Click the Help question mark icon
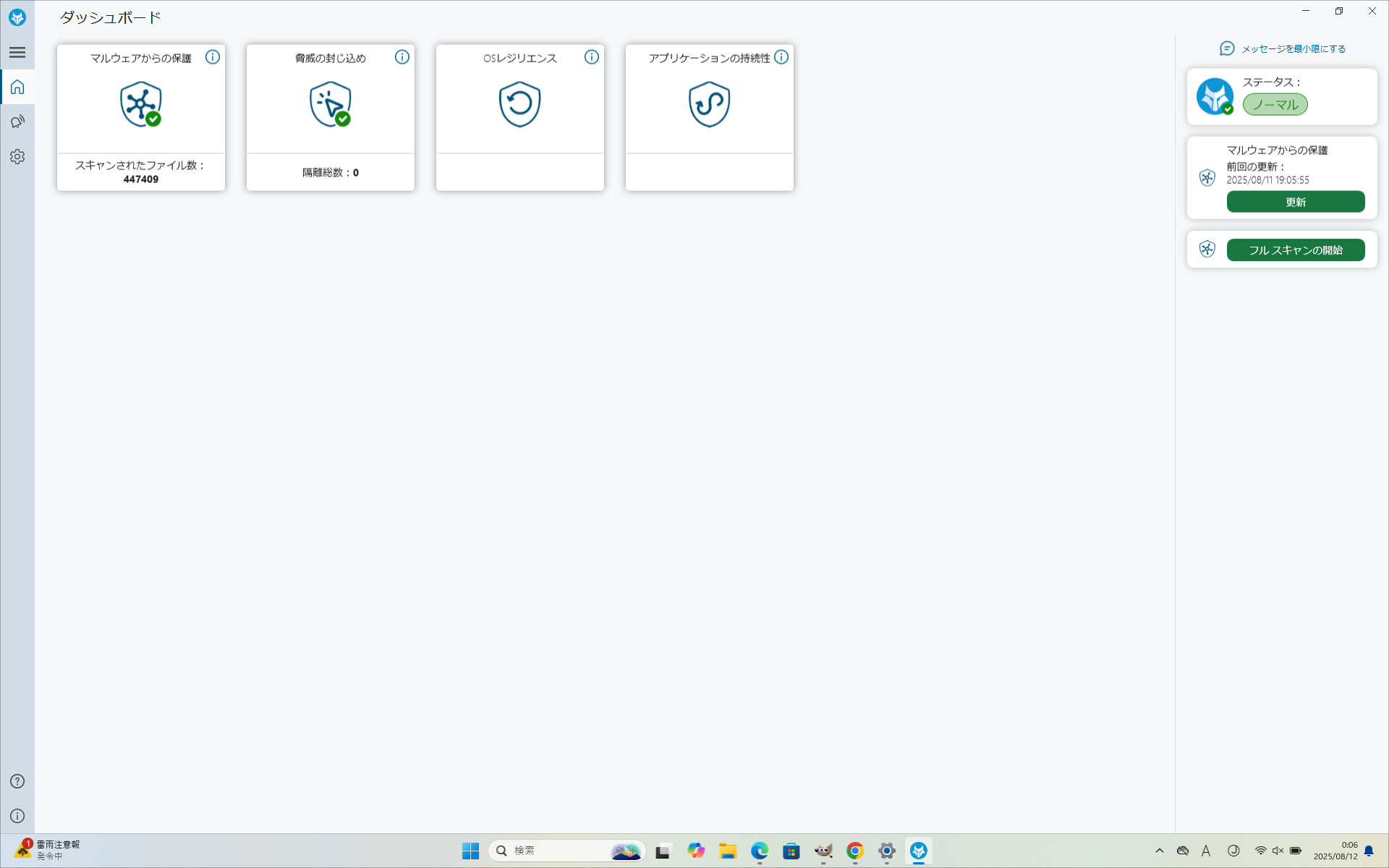Viewport: 1389px width, 868px height. coord(17,781)
